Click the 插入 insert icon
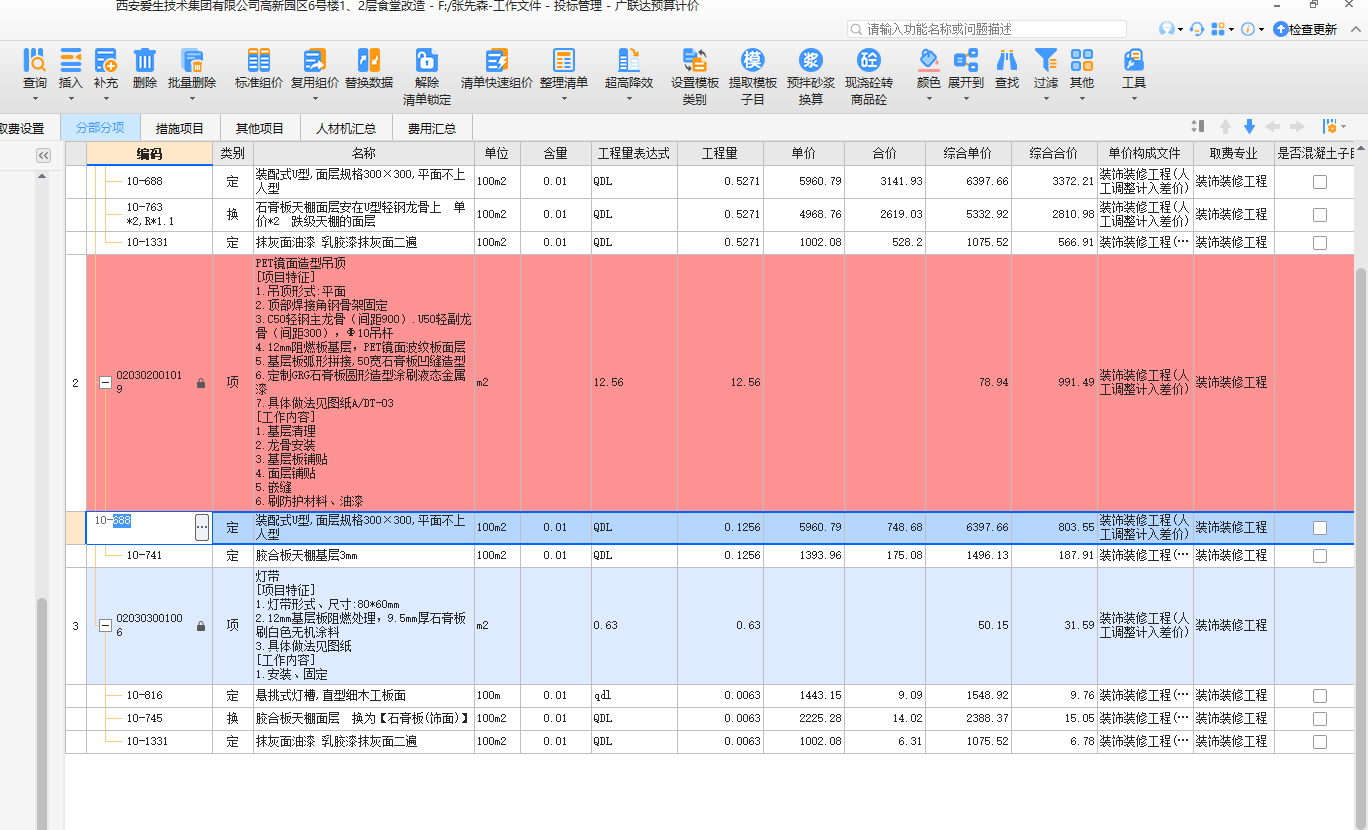The image size is (1368, 830). coord(71,60)
